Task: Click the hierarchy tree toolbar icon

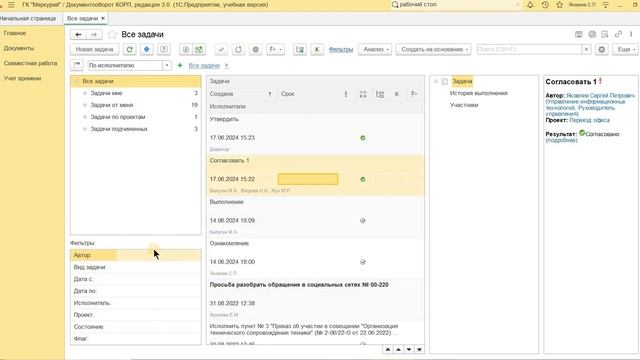Action: (300, 49)
